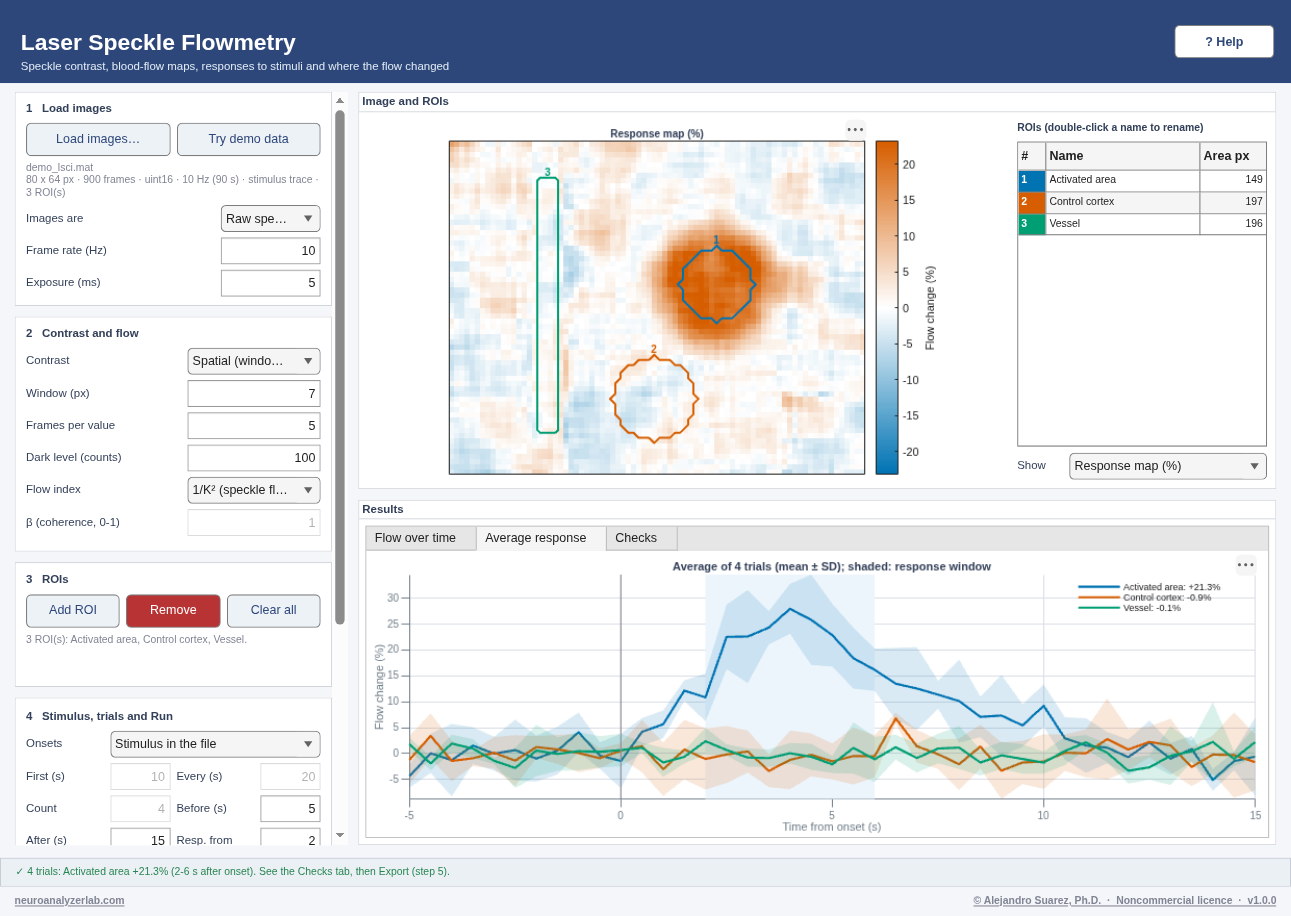Viewport: 1291px width, 916px height.
Task: Click the left panel vertical scrollbar thumb
Action: pyautogui.click(x=340, y=367)
